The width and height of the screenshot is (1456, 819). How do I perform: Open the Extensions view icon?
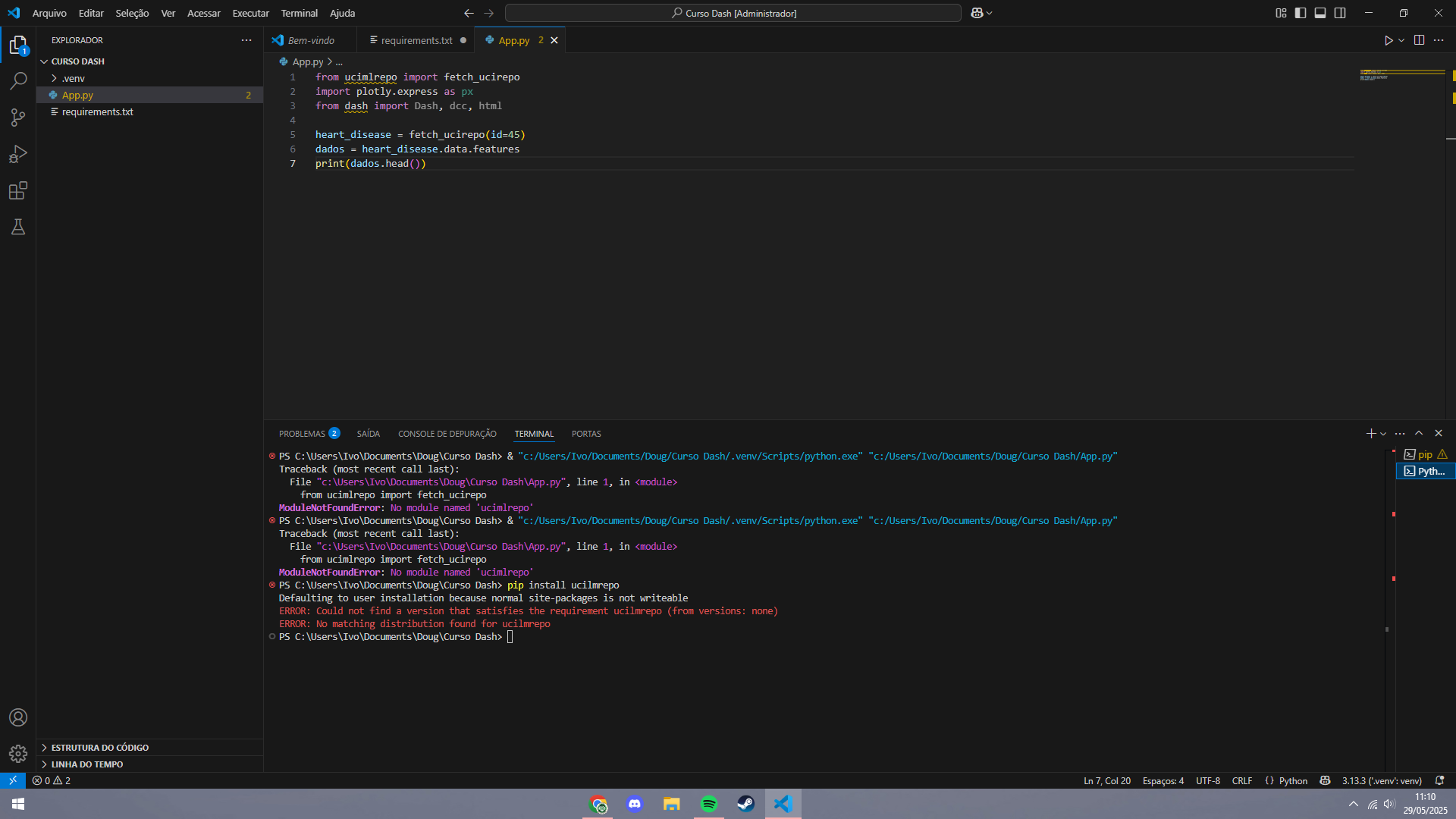tap(18, 190)
